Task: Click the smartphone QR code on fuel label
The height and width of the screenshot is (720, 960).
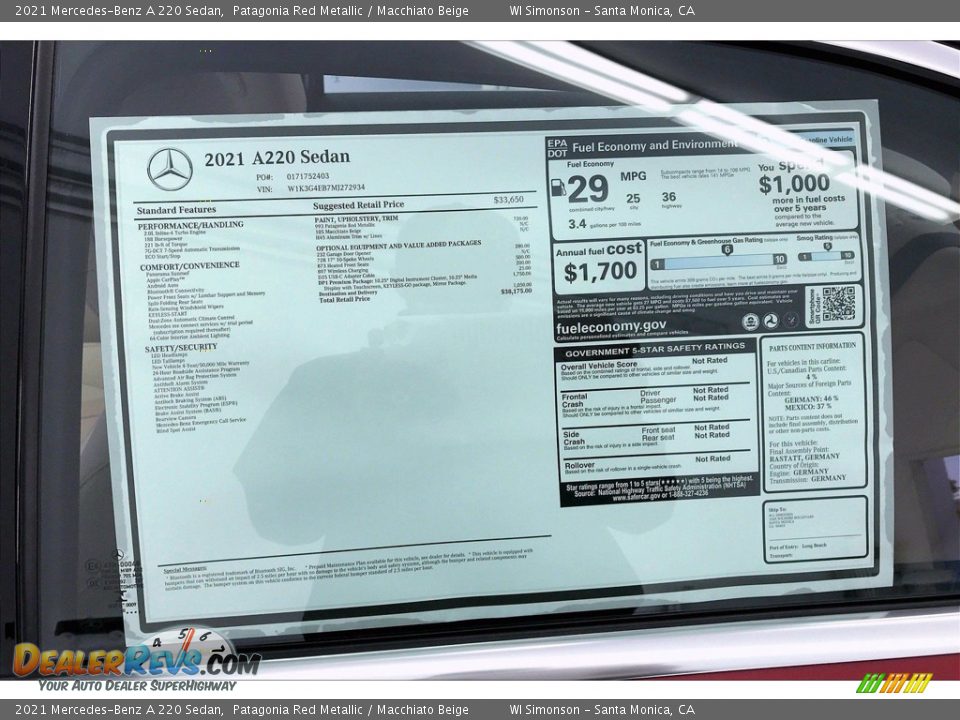Action: point(838,304)
